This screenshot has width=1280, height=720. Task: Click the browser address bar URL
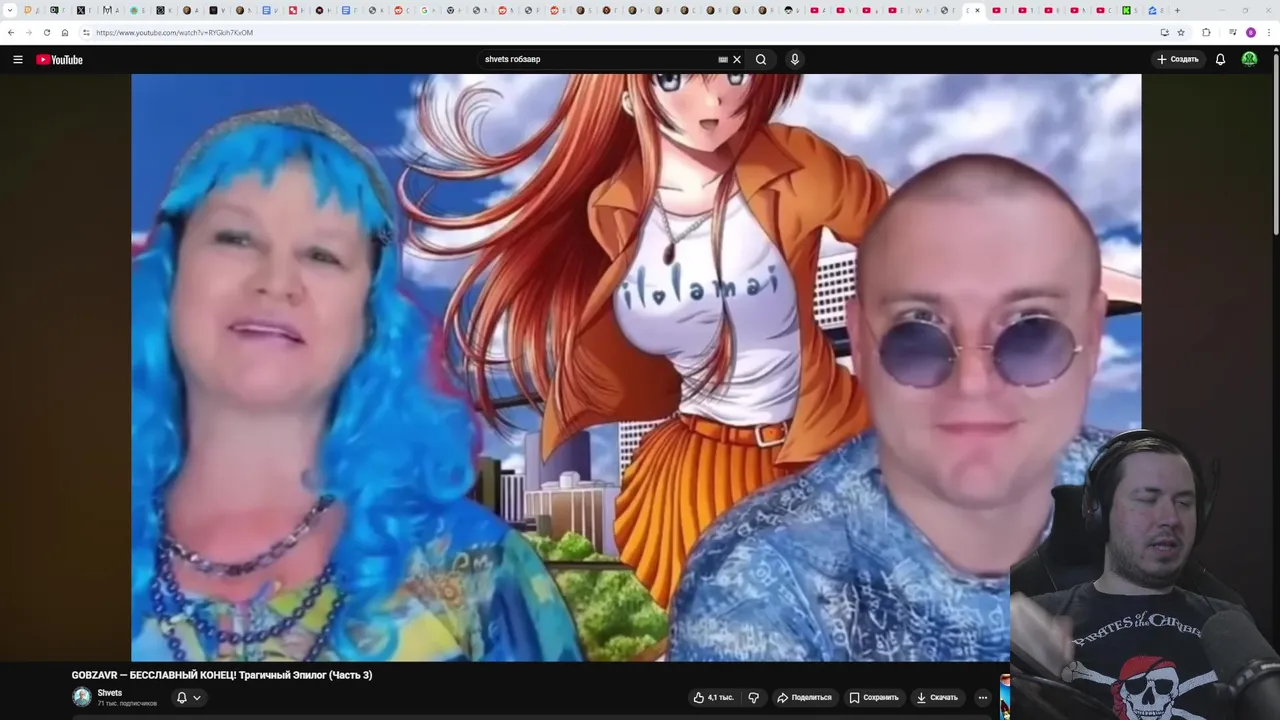click(174, 32)
